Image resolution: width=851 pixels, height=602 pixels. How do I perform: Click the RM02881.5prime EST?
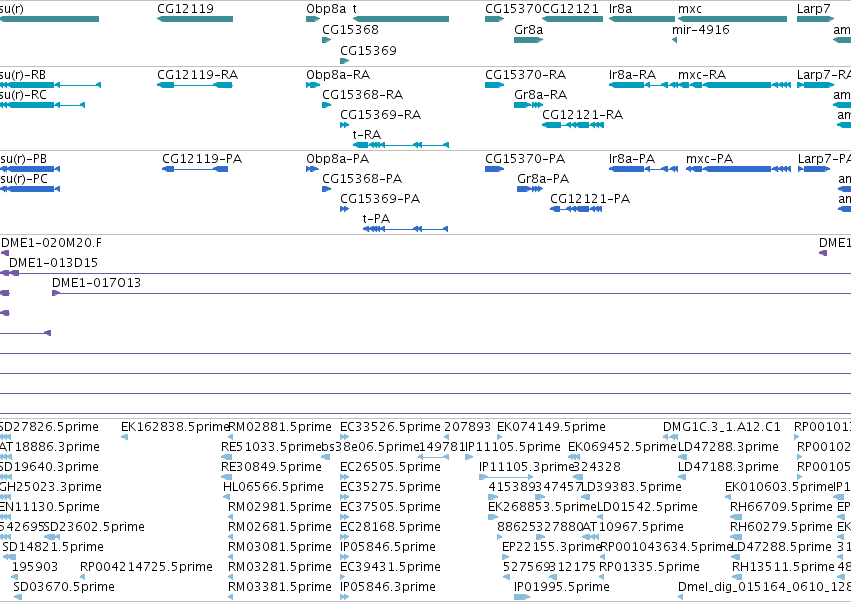tap(230, 437)
